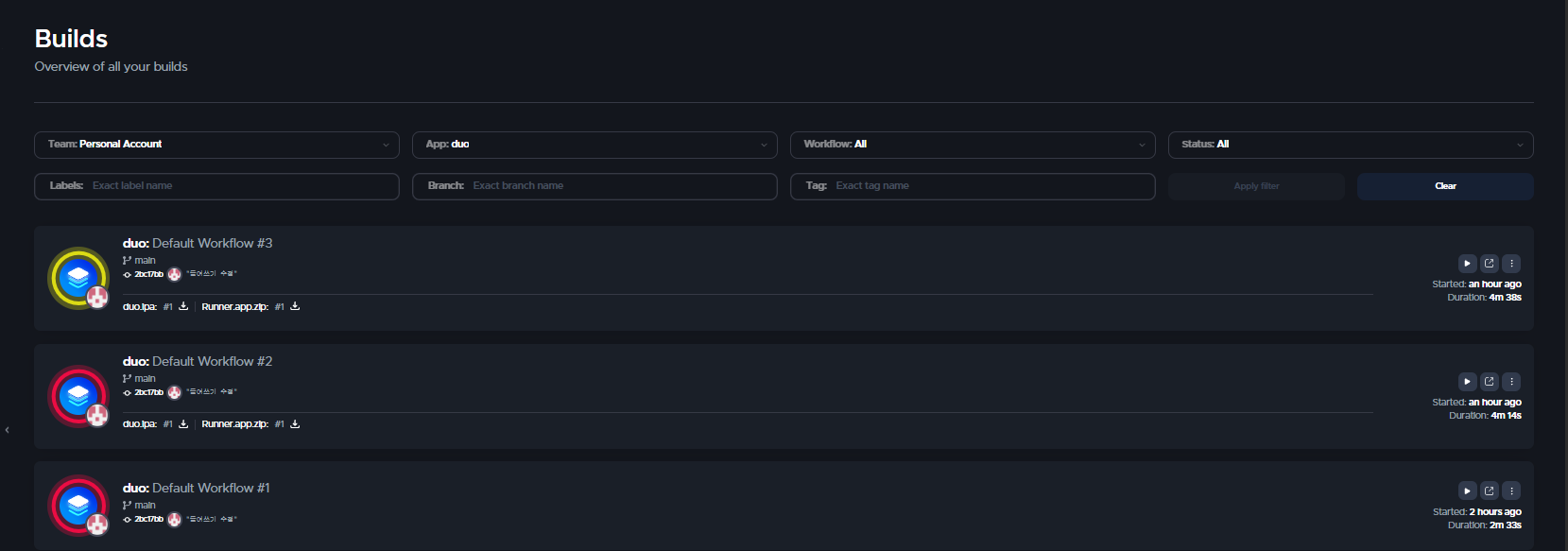Expand the collapsed sidebar with left-edge chevron

[x=8, y=430]
